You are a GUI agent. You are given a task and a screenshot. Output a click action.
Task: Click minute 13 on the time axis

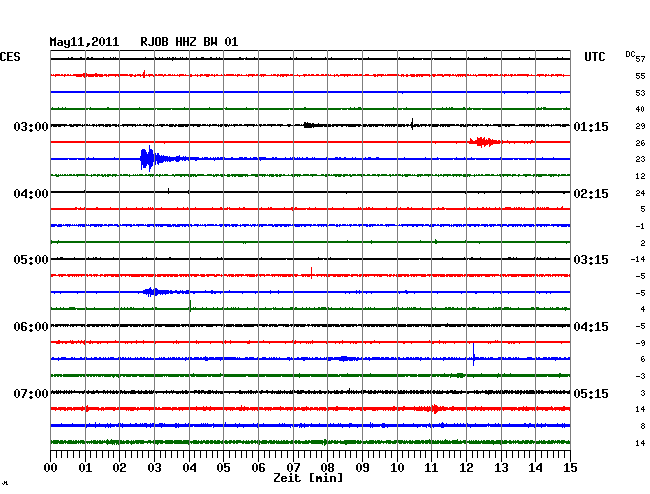coord(501,468)
